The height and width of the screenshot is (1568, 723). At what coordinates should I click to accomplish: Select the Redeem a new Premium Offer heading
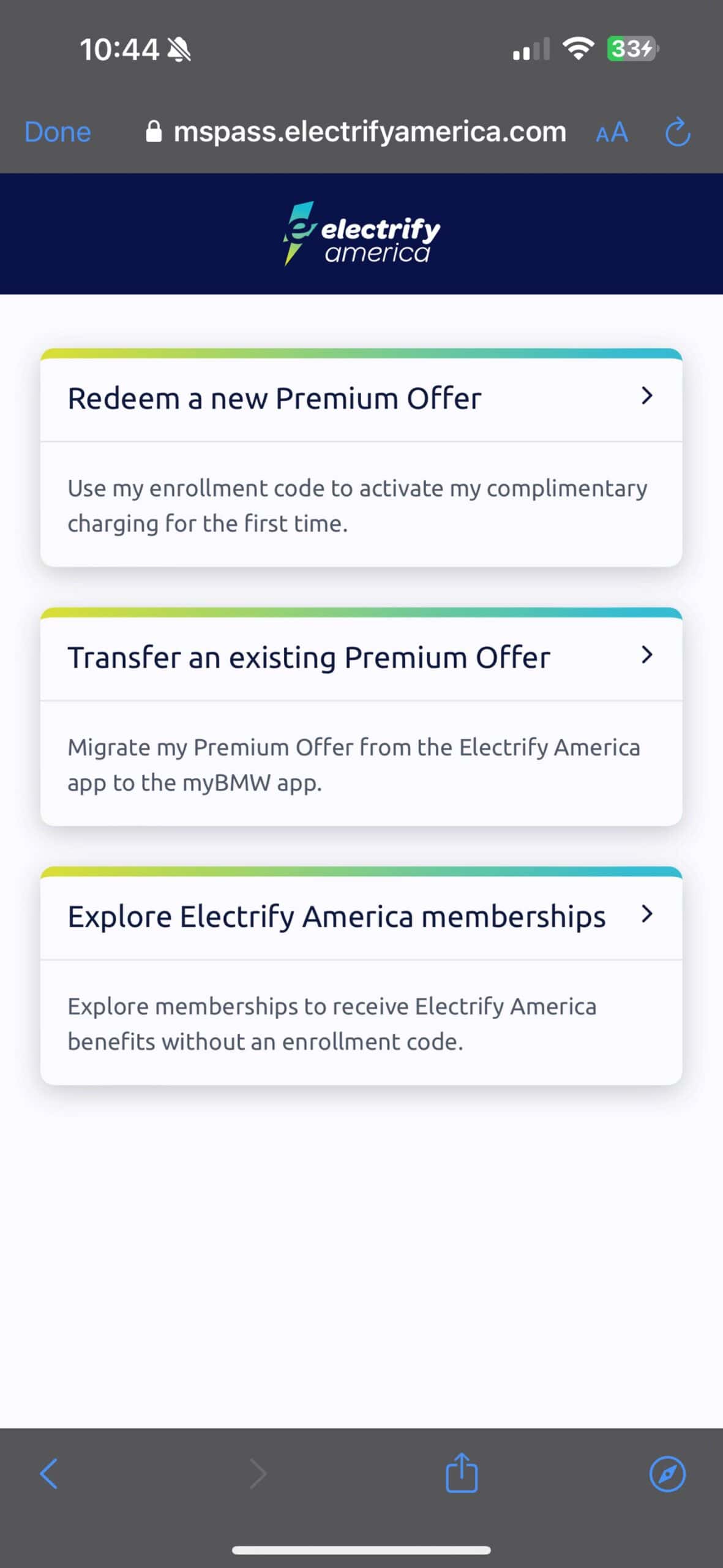(x=274, y=399)
